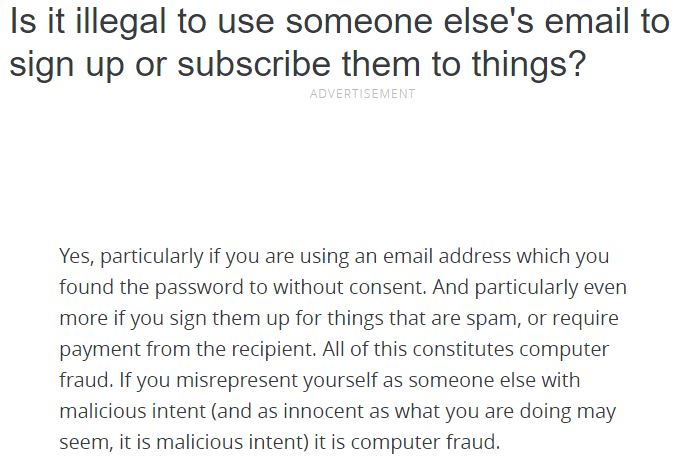Viewport: 683px width, 469px height.
Task: Click the word "subscribe" in the heading
Action: pyautogui.click(x=254, y=64)
